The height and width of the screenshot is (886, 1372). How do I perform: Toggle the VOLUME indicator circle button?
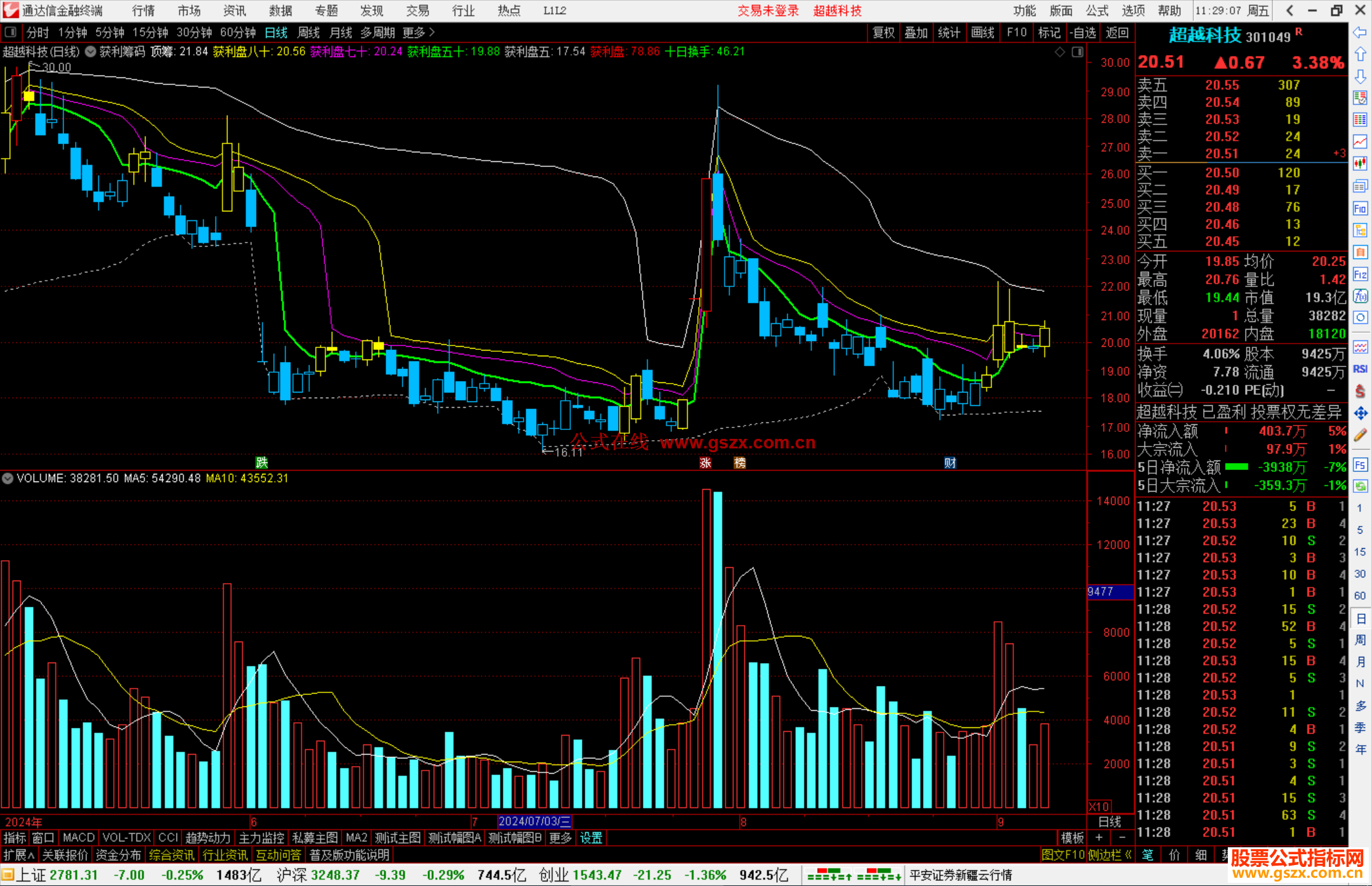point(8,478)
